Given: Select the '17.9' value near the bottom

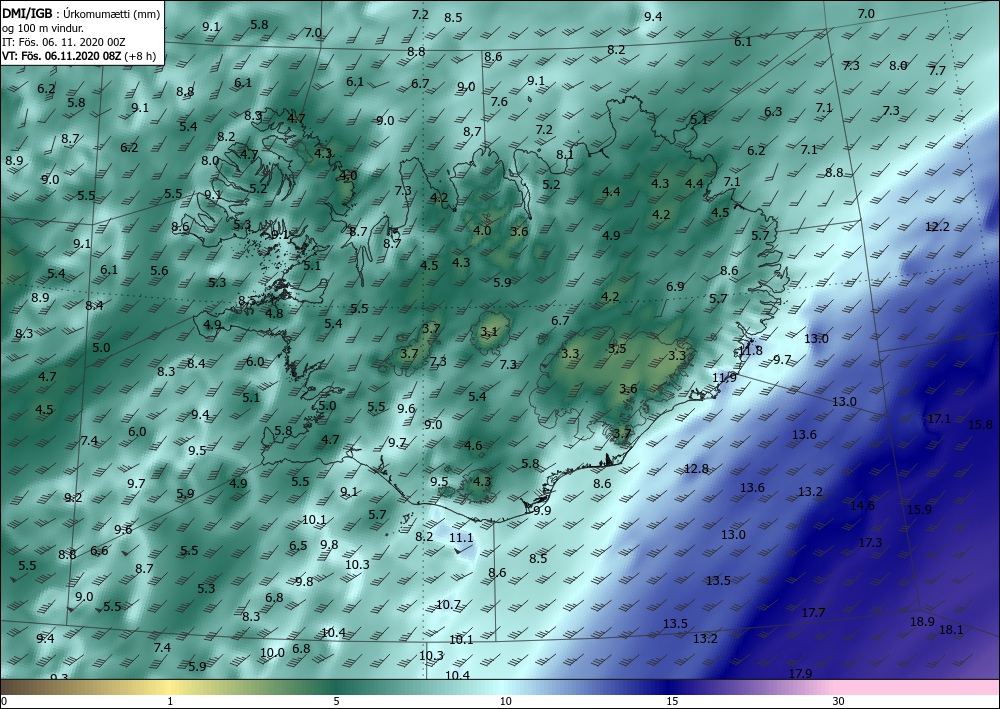Looking at the screenshot, I should point(800,673).
